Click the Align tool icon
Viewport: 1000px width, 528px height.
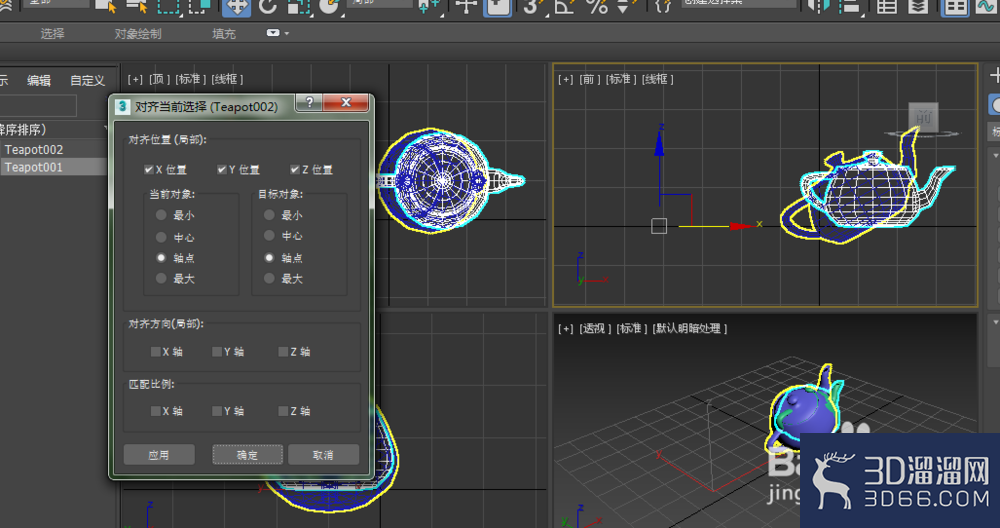(851, 6)
